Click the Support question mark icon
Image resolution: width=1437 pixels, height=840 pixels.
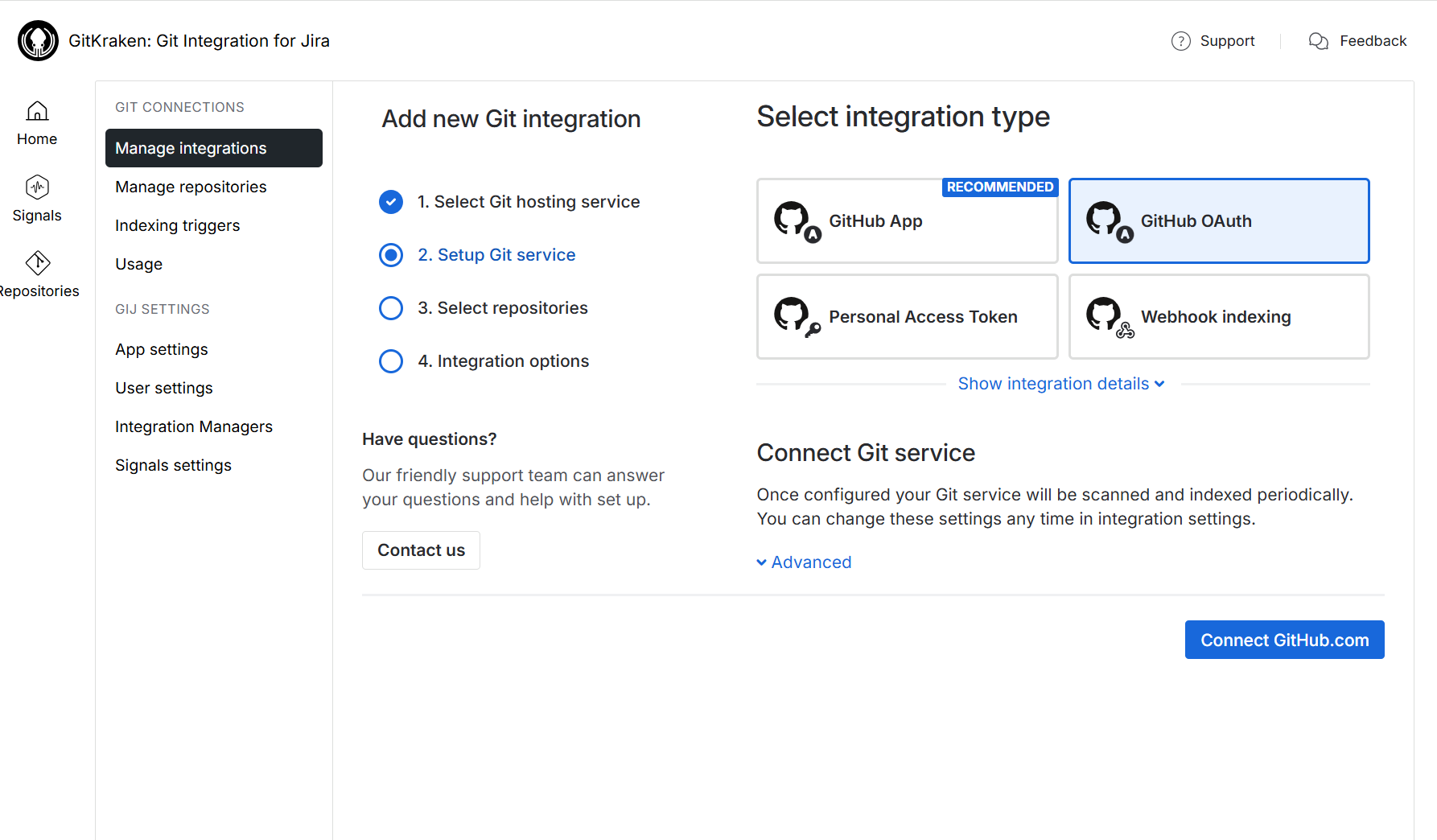pyautogui.click(x=1180, y=41)
